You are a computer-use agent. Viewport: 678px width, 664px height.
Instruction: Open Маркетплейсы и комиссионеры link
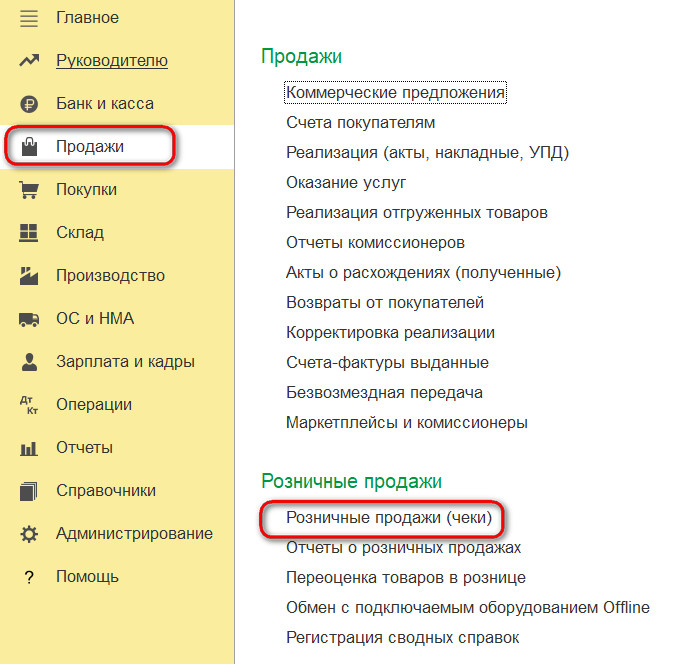[407, 423]
